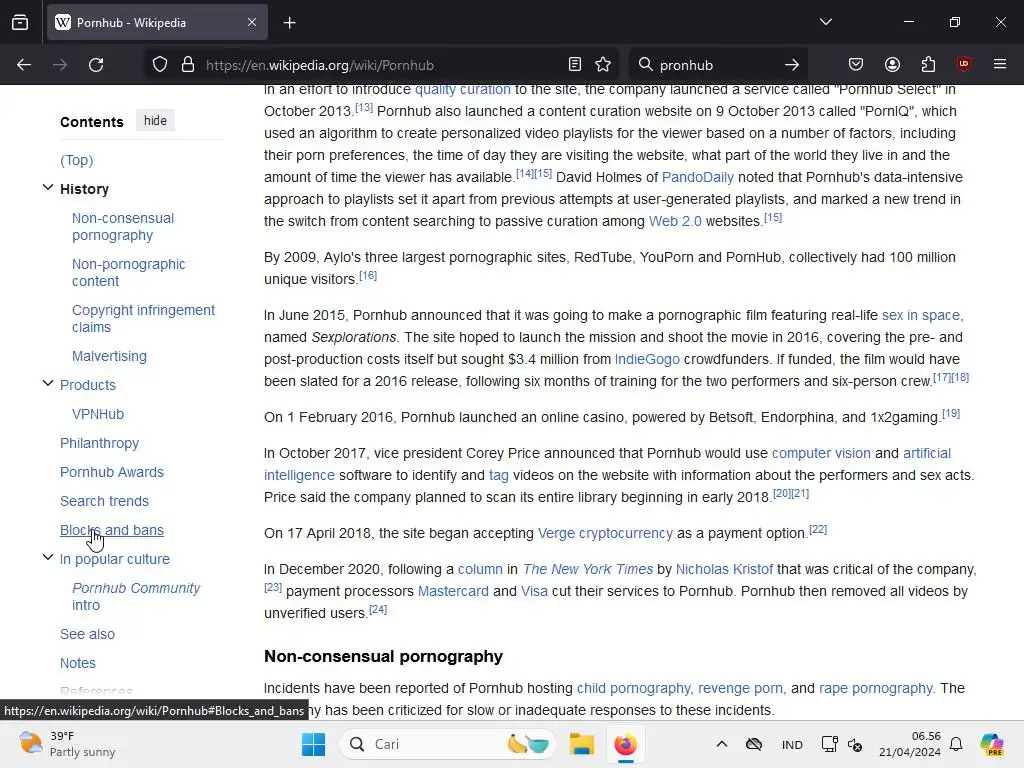Open citation reference [22]
The height and width of the screenshot is (768, 1024).
click(818, 530)
